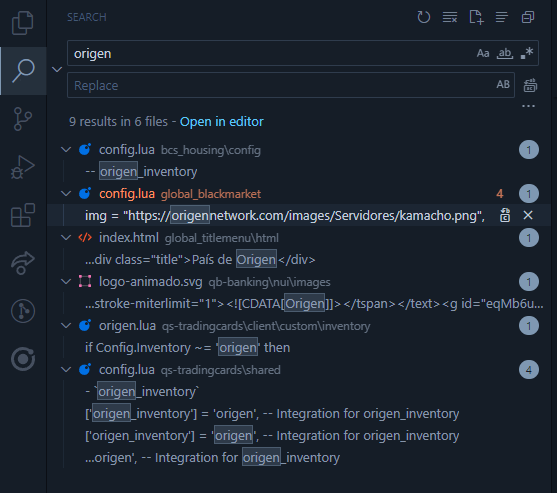Toggle Preserve Case in Replace field

[x=503, y=85]
